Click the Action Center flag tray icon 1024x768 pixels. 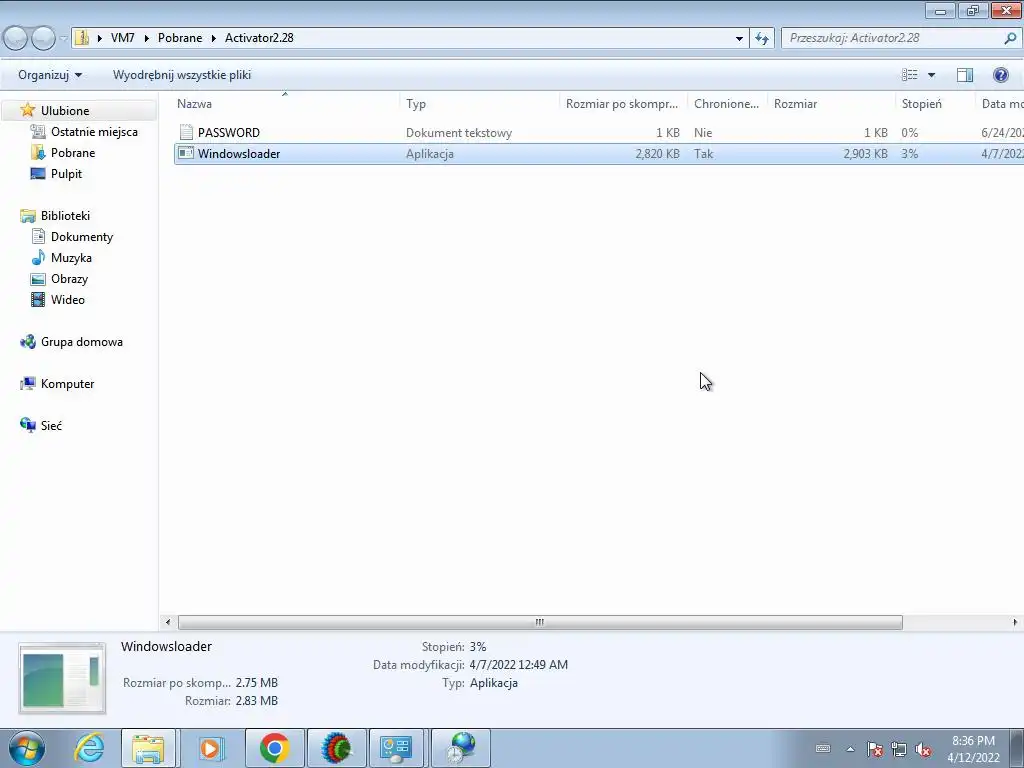[875, 749]
